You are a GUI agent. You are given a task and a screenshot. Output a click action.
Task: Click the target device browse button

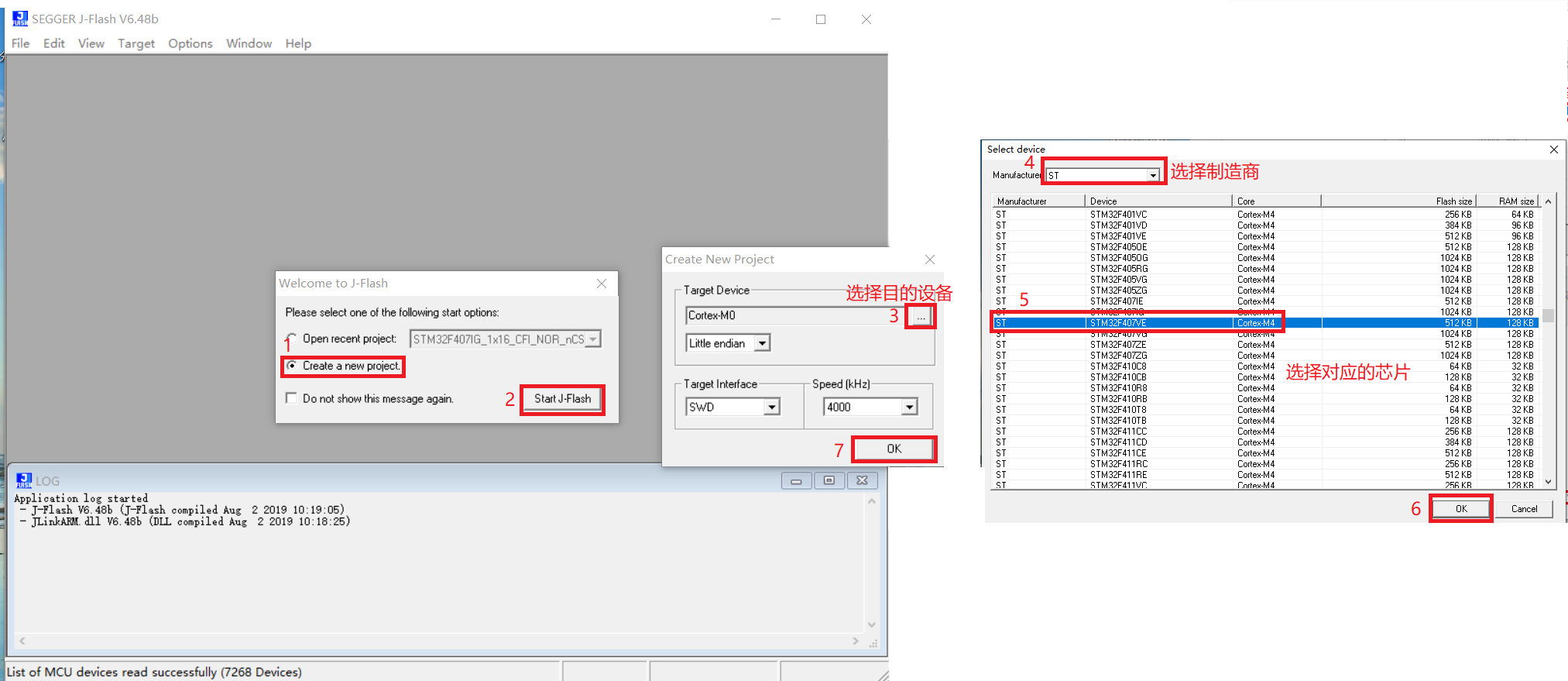coord(921,316)
